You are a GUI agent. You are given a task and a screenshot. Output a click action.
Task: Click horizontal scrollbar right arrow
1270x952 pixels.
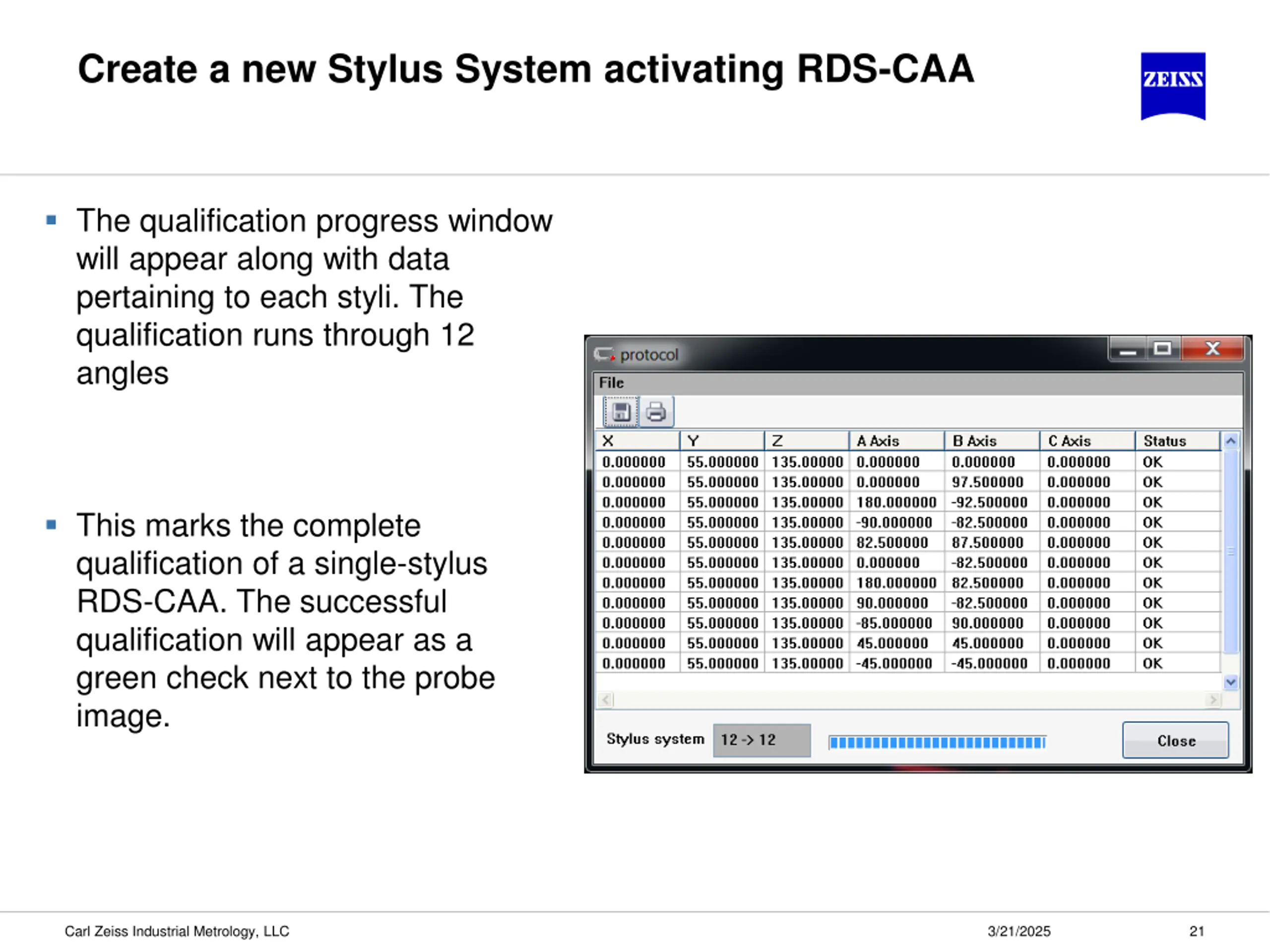click(1212, 700)
